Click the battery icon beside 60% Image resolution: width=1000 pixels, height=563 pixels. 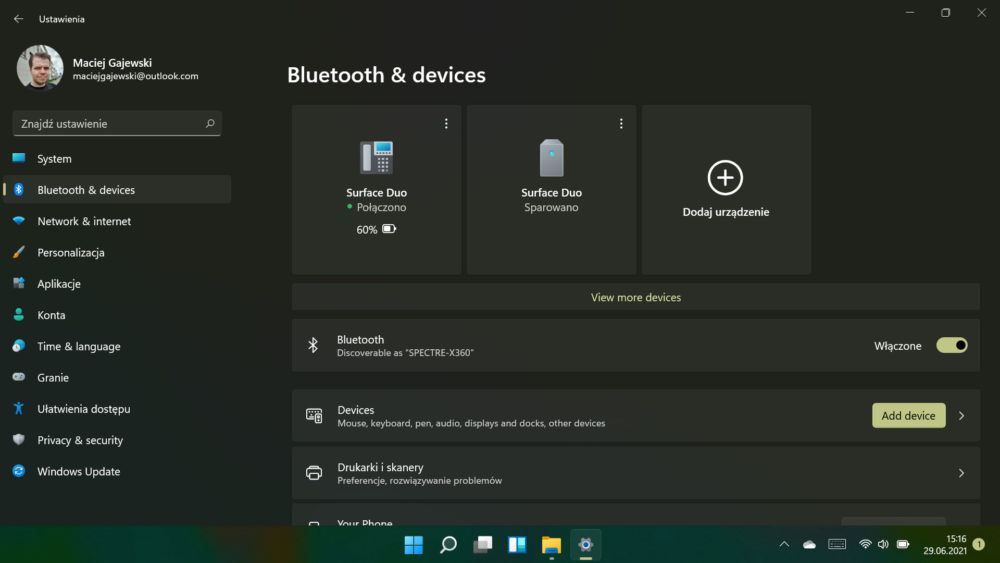click(x=389, y=229)
